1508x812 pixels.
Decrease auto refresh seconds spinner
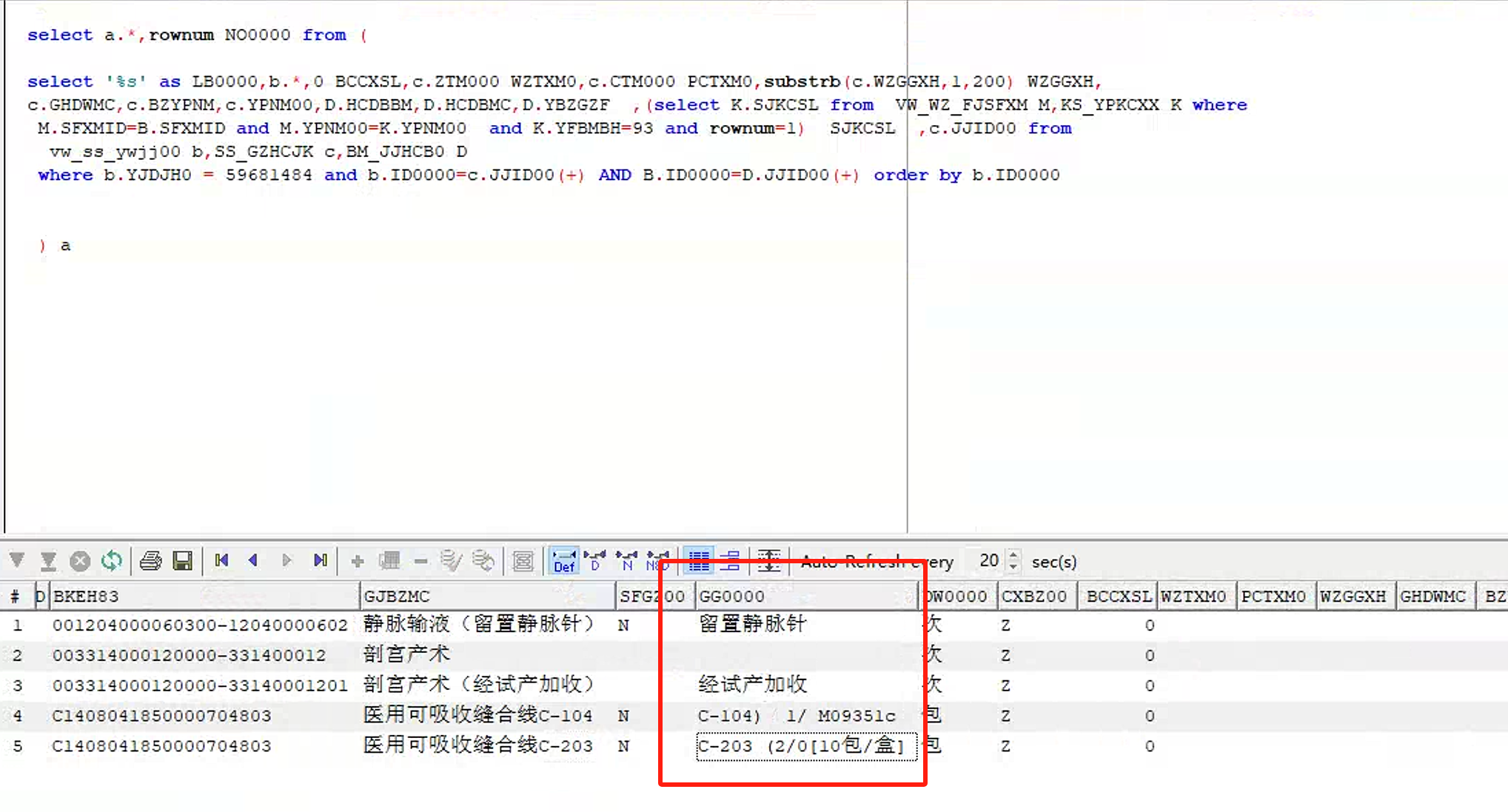1013,567
